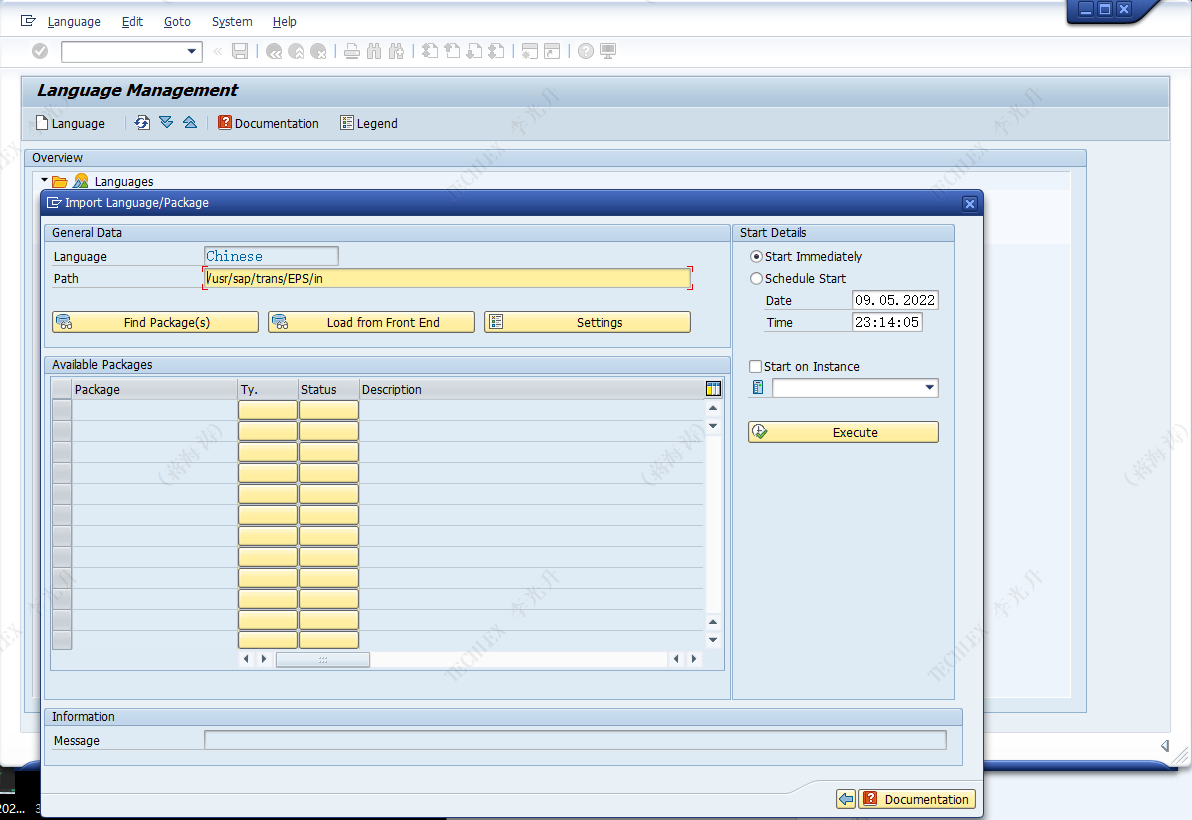The image size is (1192, 820).
Task: Click the Execute button
Action: pos(843,432)
